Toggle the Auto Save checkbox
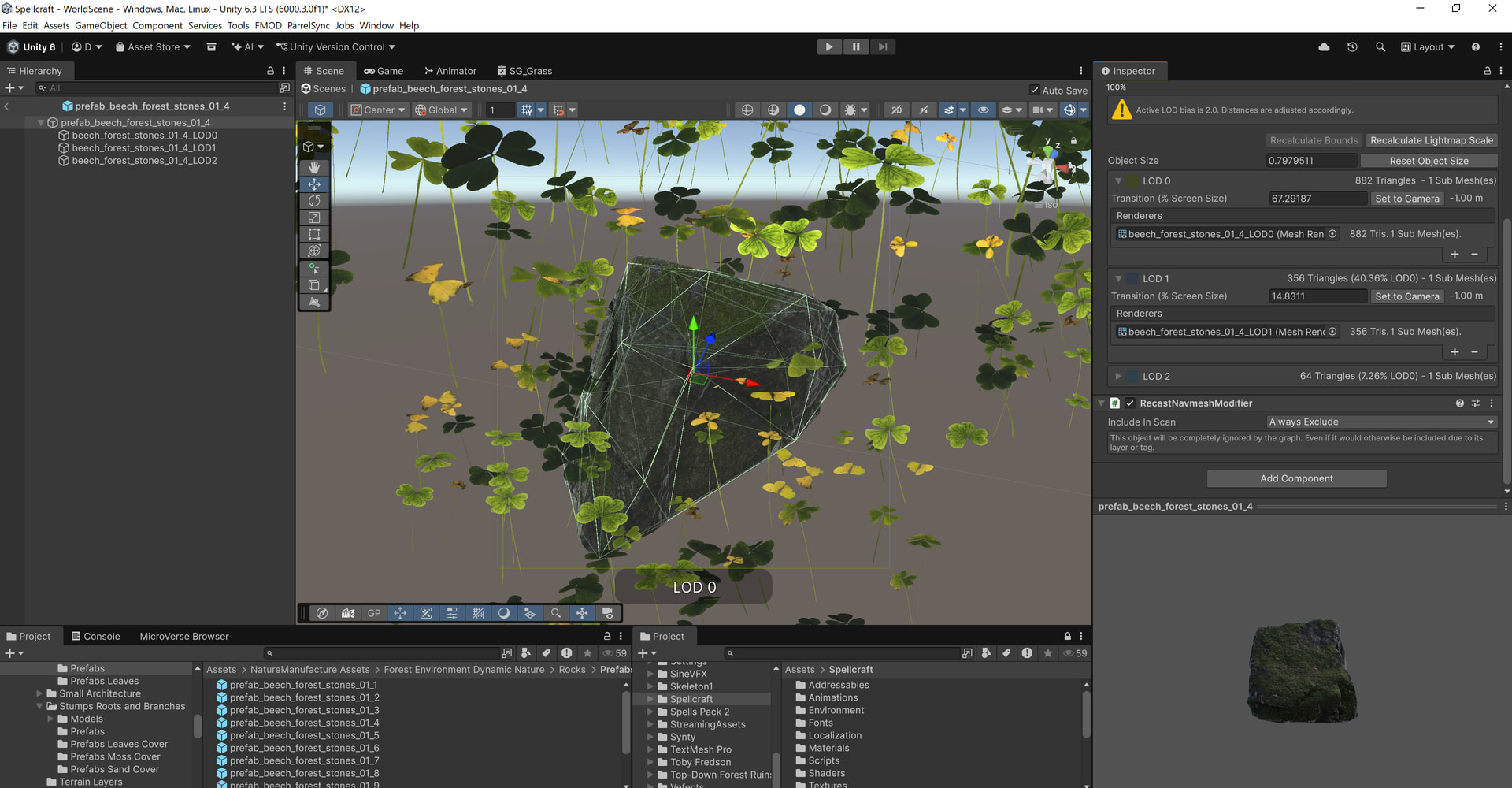1512x788 pixels. [x=1035, y=90]
